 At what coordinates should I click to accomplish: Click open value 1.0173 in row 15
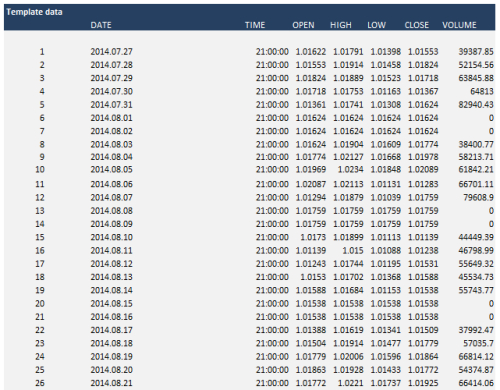(313, 237)
